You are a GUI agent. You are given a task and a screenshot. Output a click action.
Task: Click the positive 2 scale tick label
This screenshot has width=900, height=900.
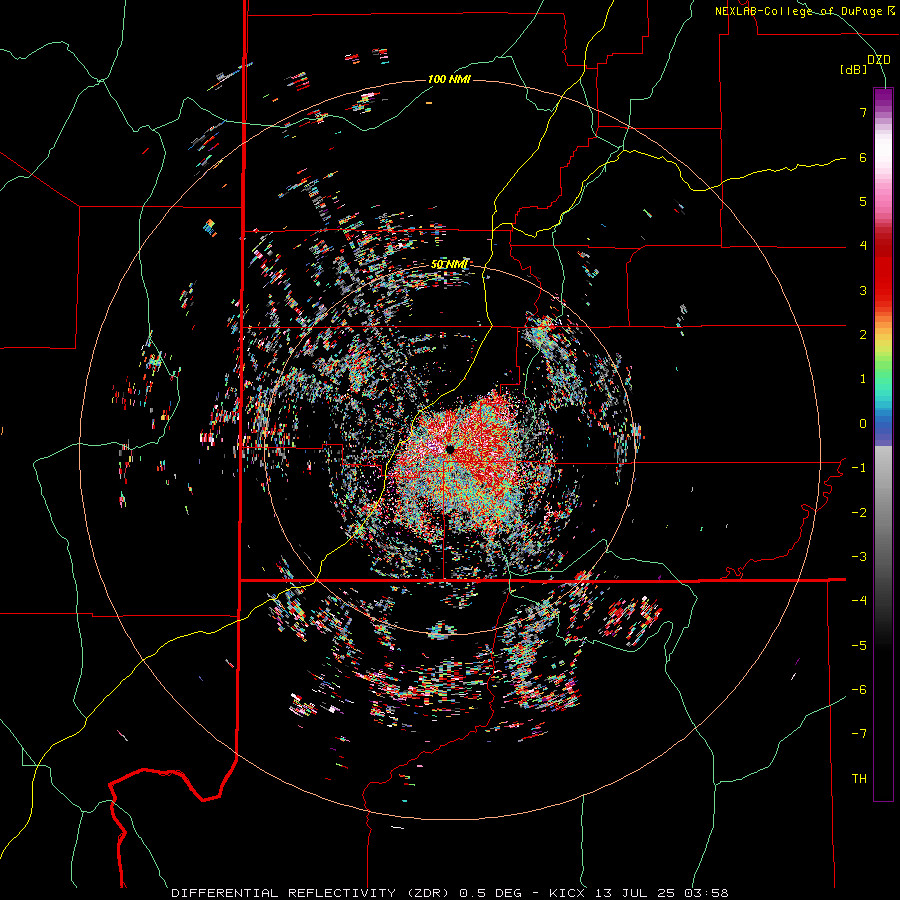tap(863, 335)
